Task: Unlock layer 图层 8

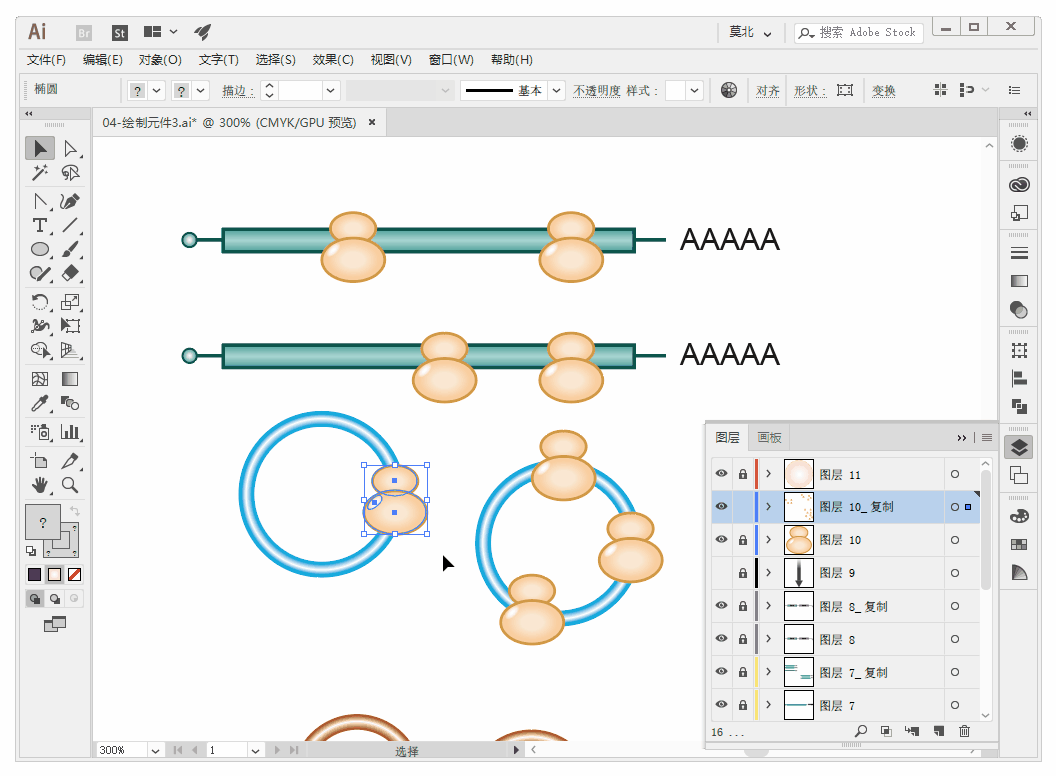Action: pos(743,639)
